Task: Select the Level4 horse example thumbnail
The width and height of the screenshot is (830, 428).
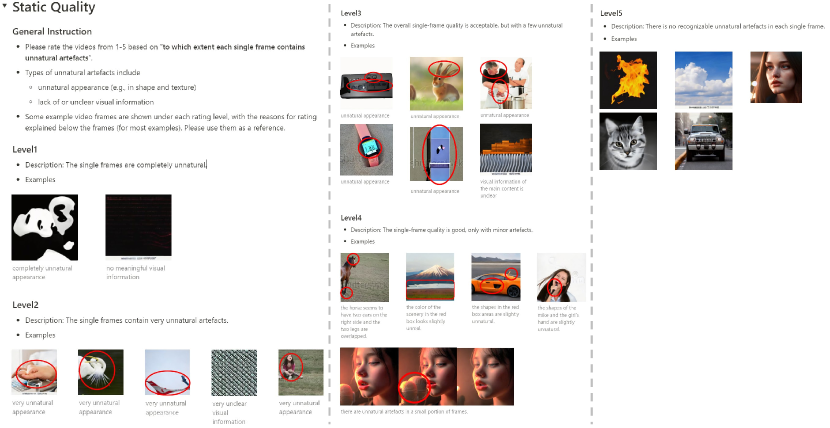Action: click(x=364, y=277)
